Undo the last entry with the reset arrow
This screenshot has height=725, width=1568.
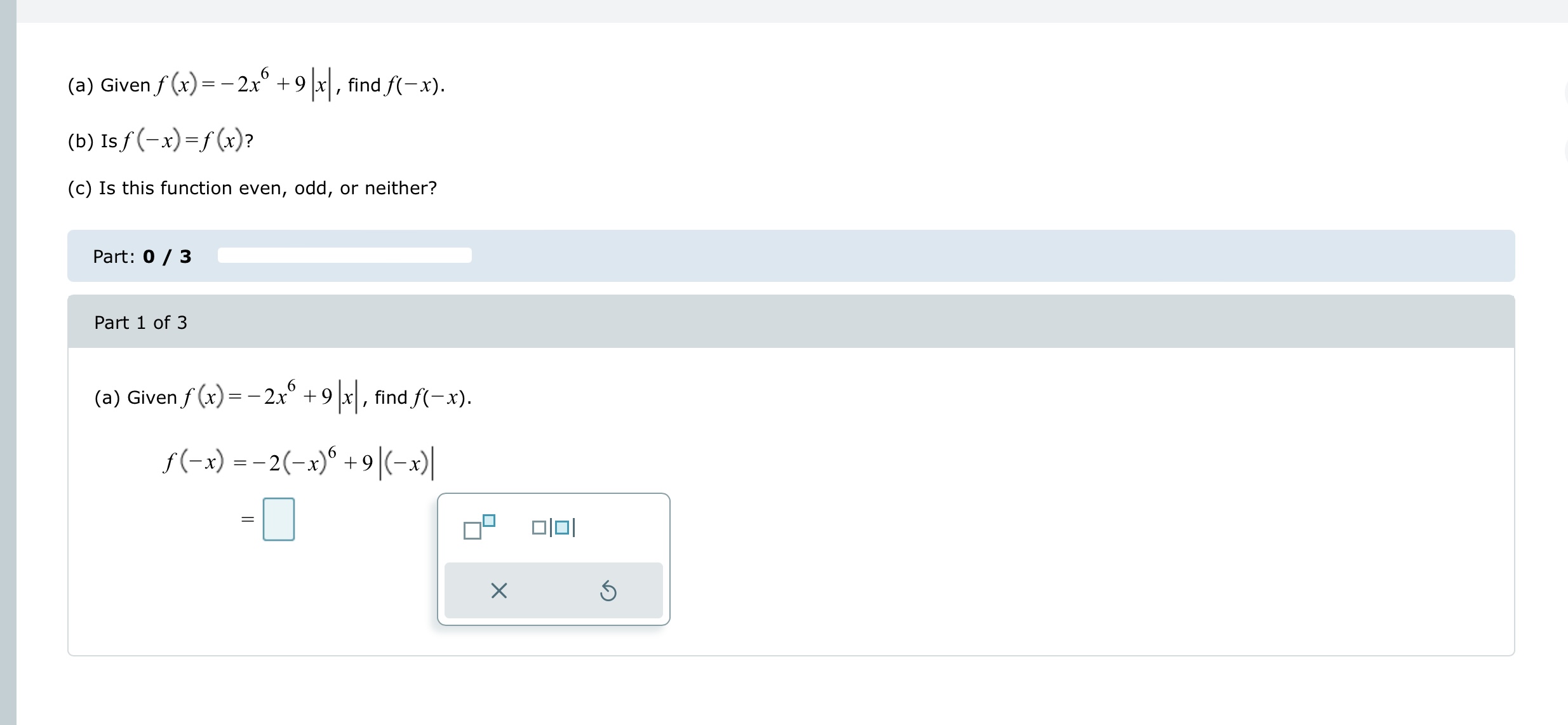click(608, 590)
